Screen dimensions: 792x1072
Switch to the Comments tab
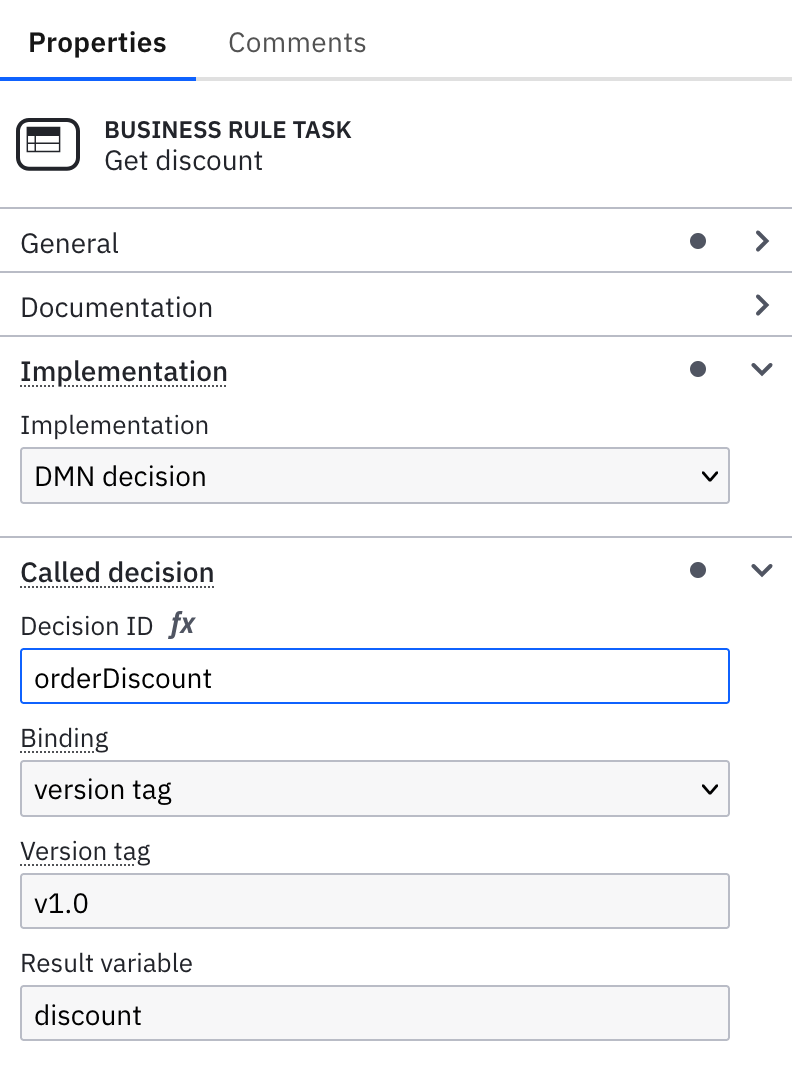click(x=297, y=42)
